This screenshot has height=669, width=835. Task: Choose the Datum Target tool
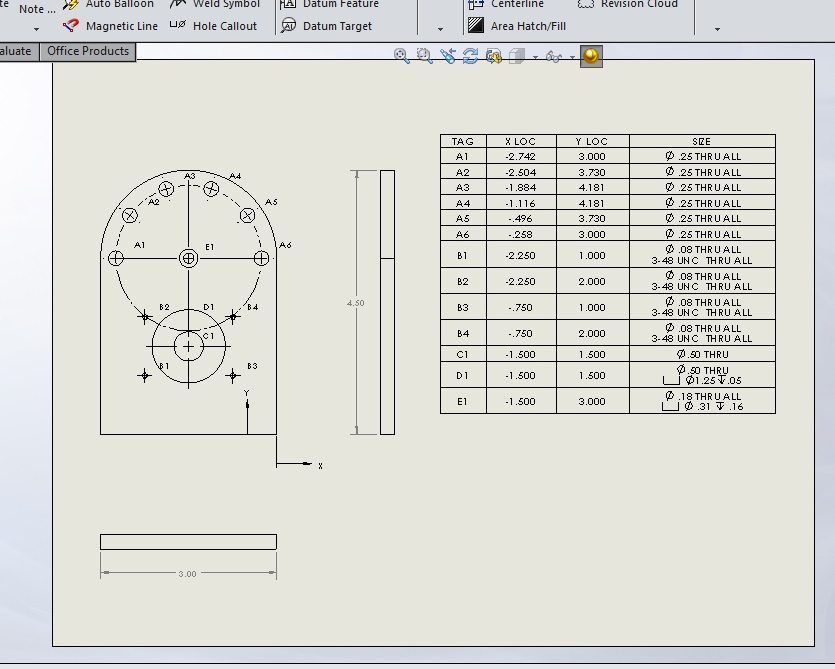326,26
